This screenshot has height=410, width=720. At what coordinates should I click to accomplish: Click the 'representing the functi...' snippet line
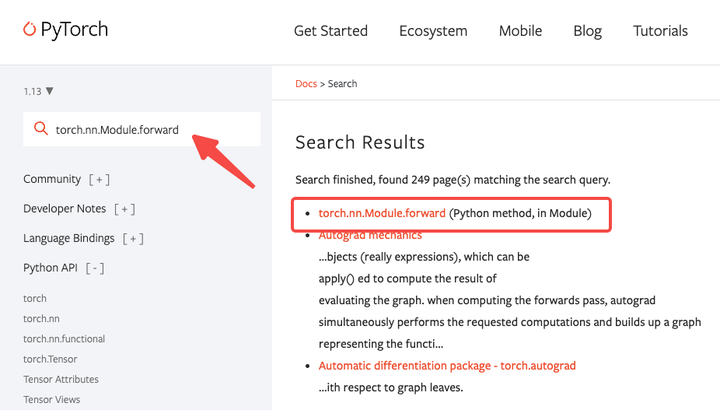tap(381, 344)
